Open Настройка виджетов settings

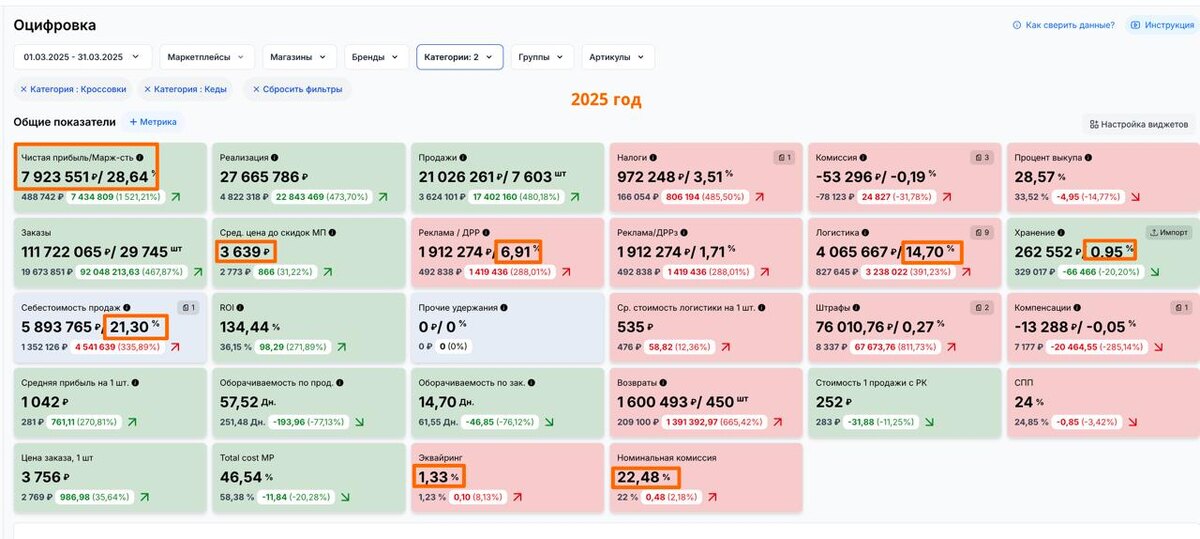coord(1140,124)
